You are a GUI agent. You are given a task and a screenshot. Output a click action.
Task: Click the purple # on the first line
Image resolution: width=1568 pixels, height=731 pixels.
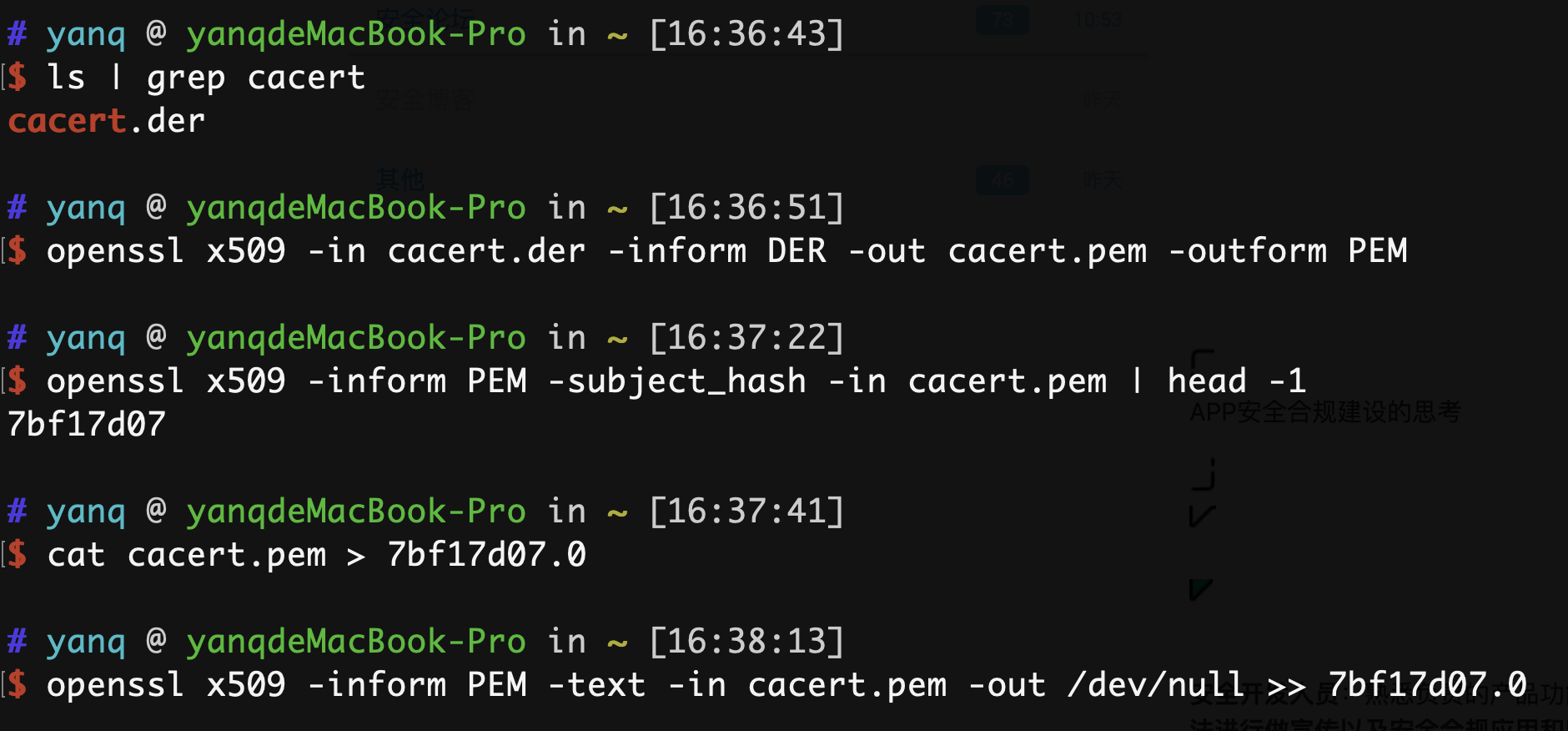[x=18, y=34]
